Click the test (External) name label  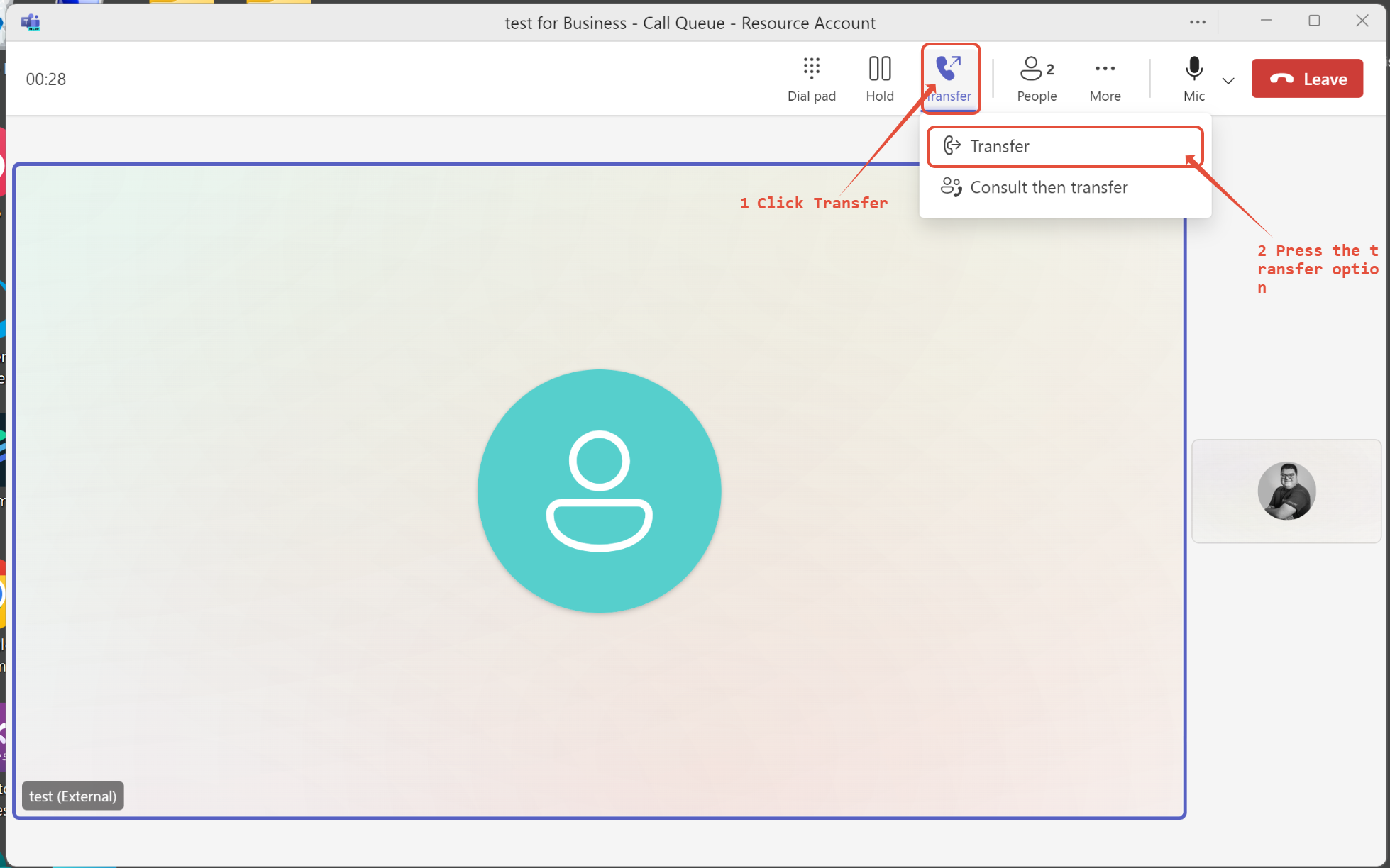tap(73, 796)
